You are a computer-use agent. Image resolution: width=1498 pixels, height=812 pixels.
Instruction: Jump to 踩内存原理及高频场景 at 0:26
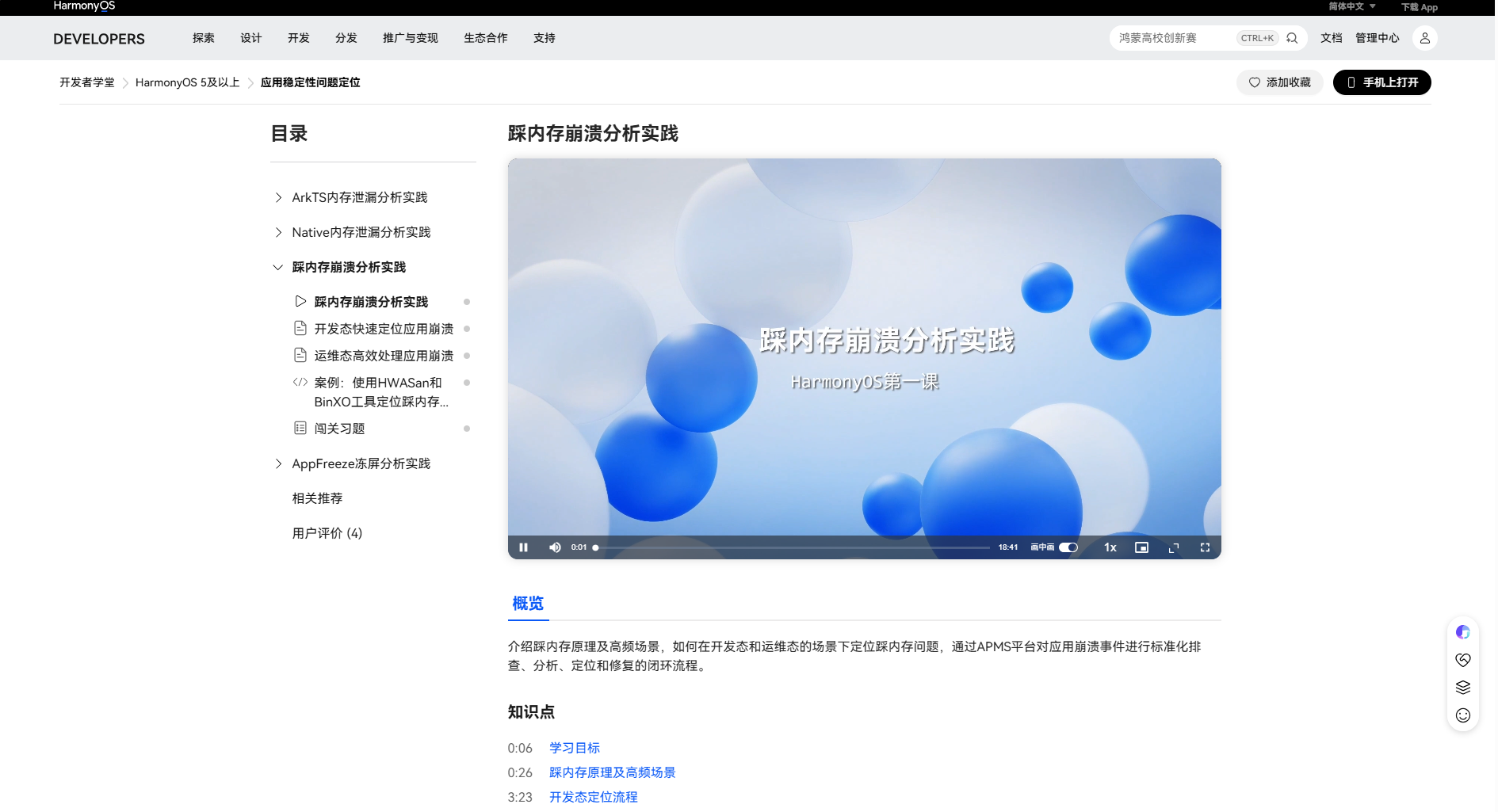coord(613,772)
